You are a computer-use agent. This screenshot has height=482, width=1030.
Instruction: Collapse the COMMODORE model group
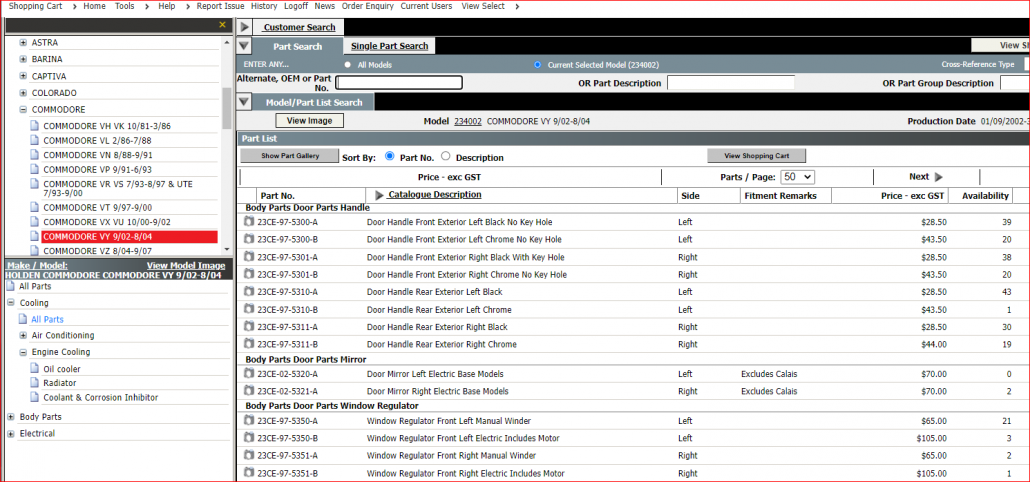click(x=24, y=110)
